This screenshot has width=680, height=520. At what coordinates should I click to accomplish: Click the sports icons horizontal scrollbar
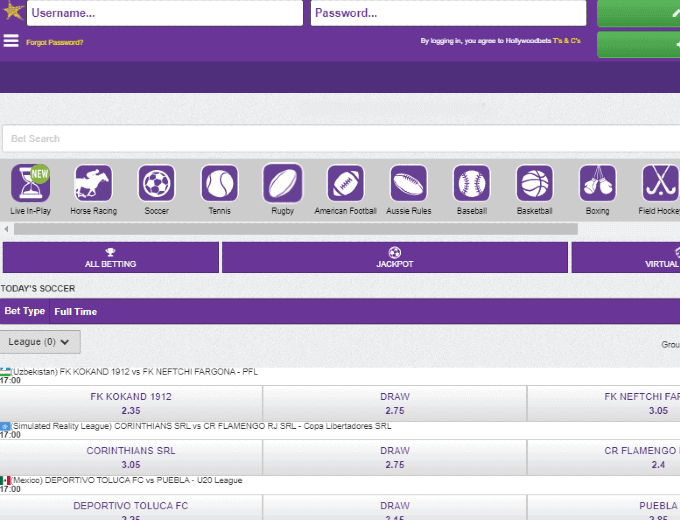(296, 229)
